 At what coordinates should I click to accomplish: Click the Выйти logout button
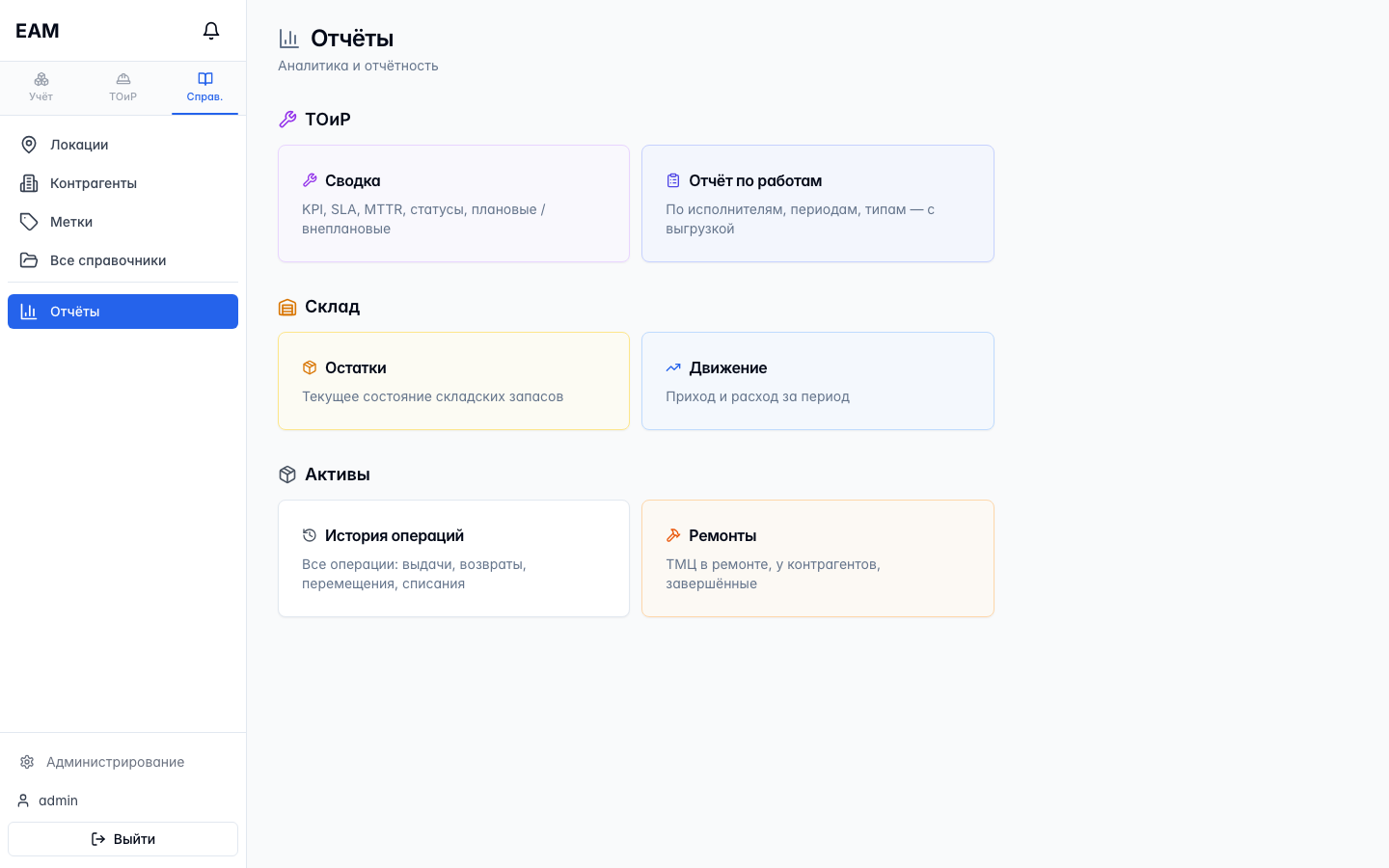coord(123,839)
